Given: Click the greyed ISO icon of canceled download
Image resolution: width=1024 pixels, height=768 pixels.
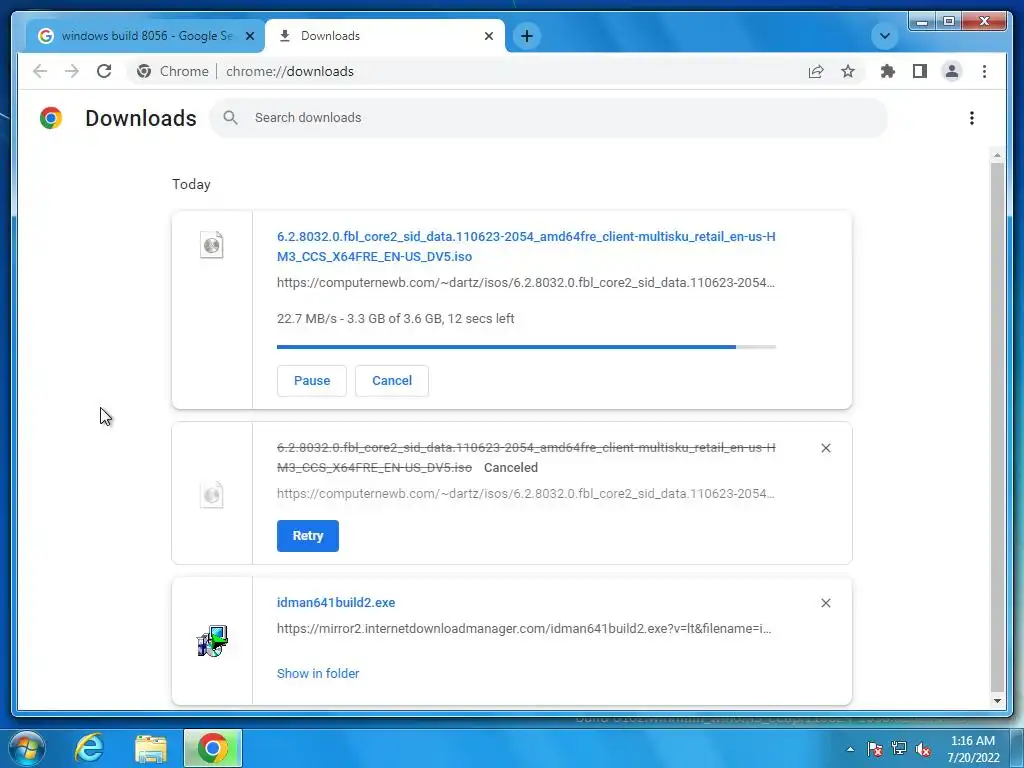Looking at the screenshot, I should pos(212,494).
